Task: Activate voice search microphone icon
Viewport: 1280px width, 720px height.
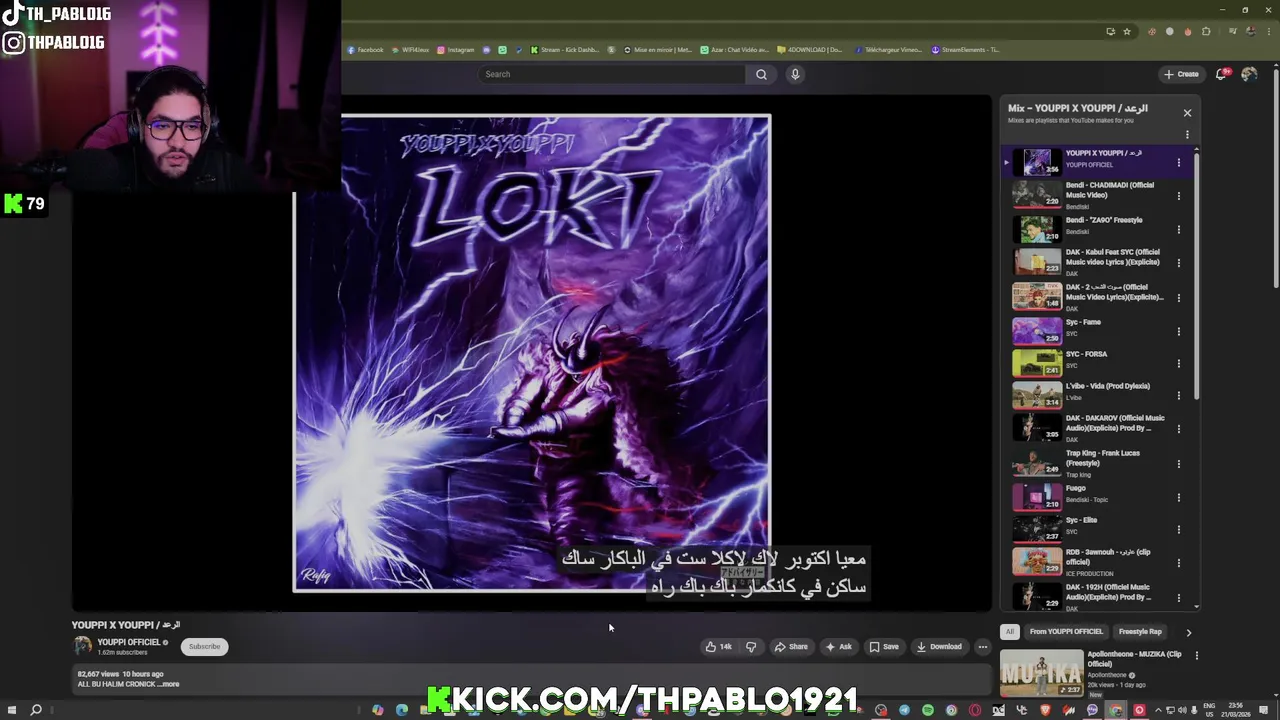Action: tap(795, 74)
